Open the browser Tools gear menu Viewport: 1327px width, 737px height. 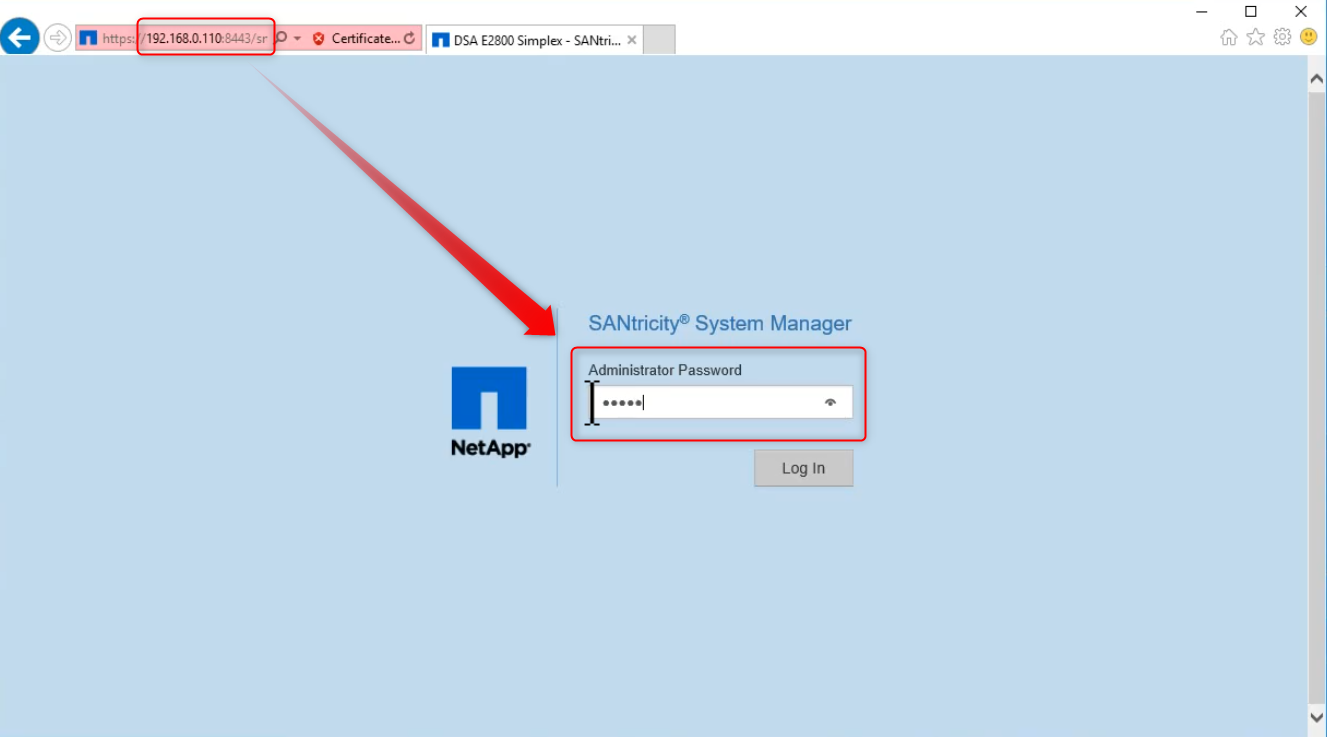tap(1282, 37)
